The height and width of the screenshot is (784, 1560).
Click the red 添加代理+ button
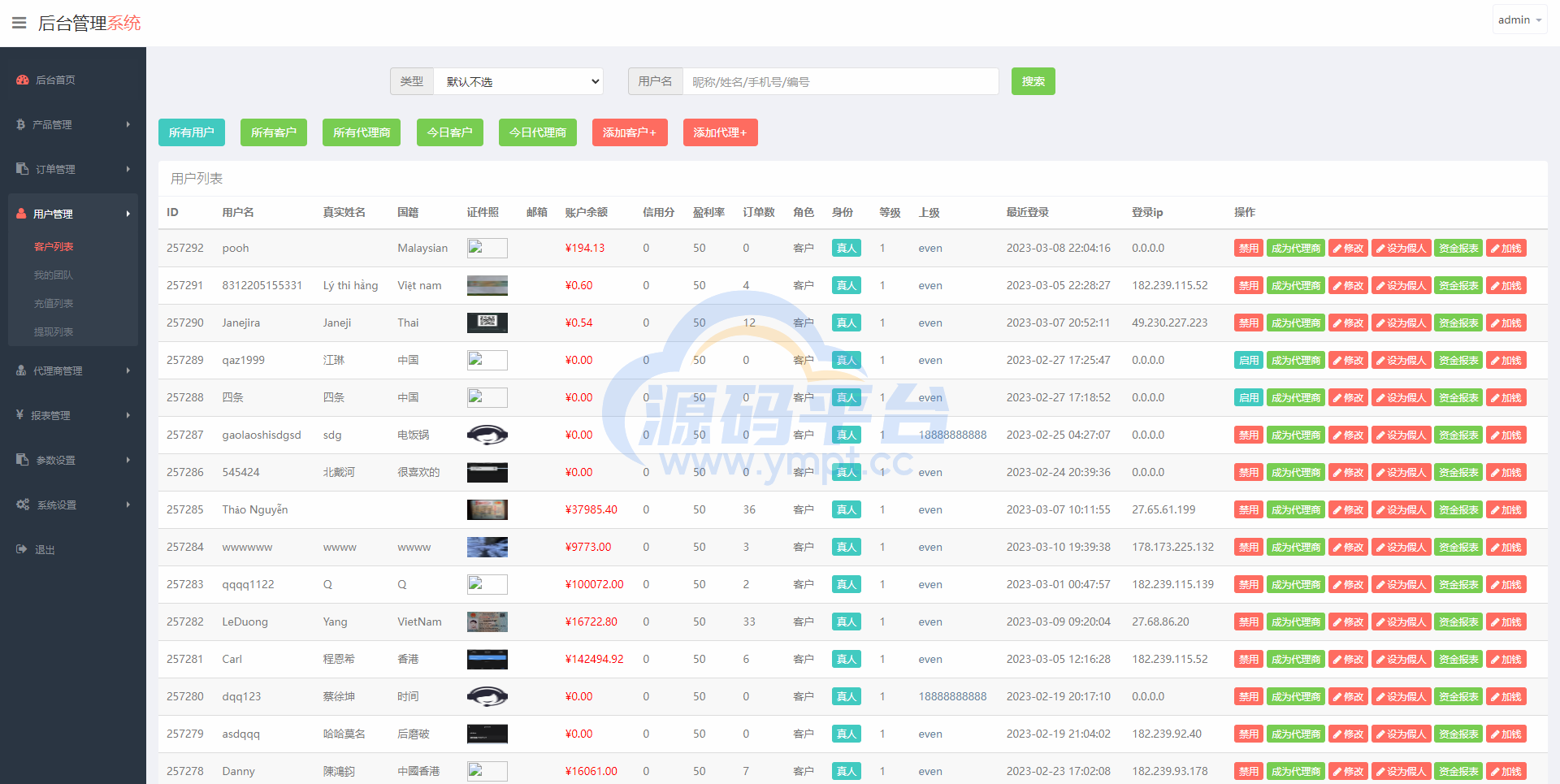coord(720,132)
